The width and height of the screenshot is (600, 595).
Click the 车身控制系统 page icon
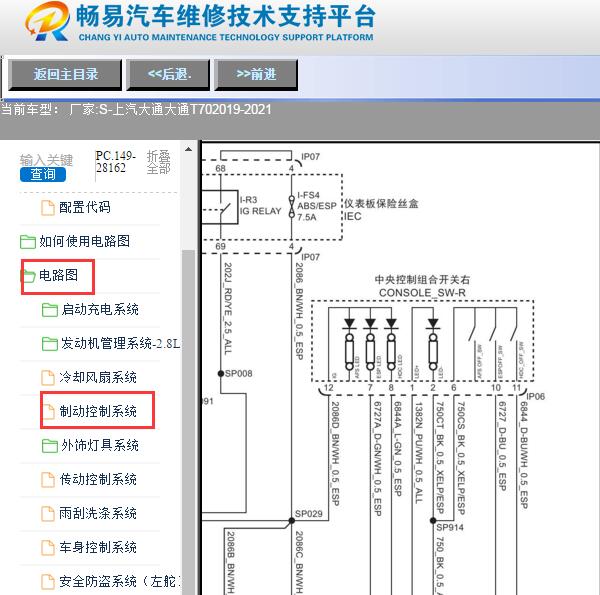point(48,548)
